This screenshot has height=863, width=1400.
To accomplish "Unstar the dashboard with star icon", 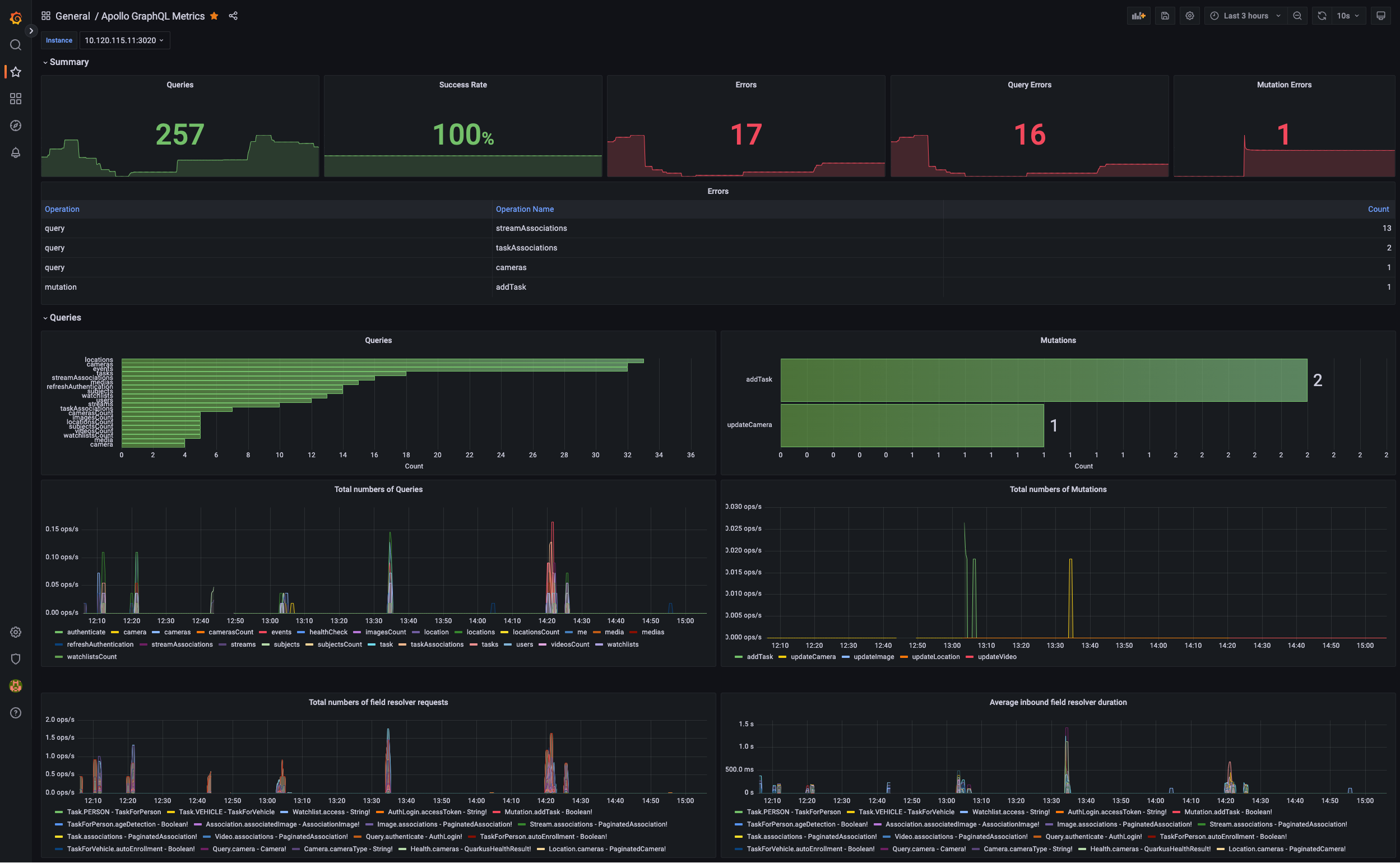I will point(214,16).
